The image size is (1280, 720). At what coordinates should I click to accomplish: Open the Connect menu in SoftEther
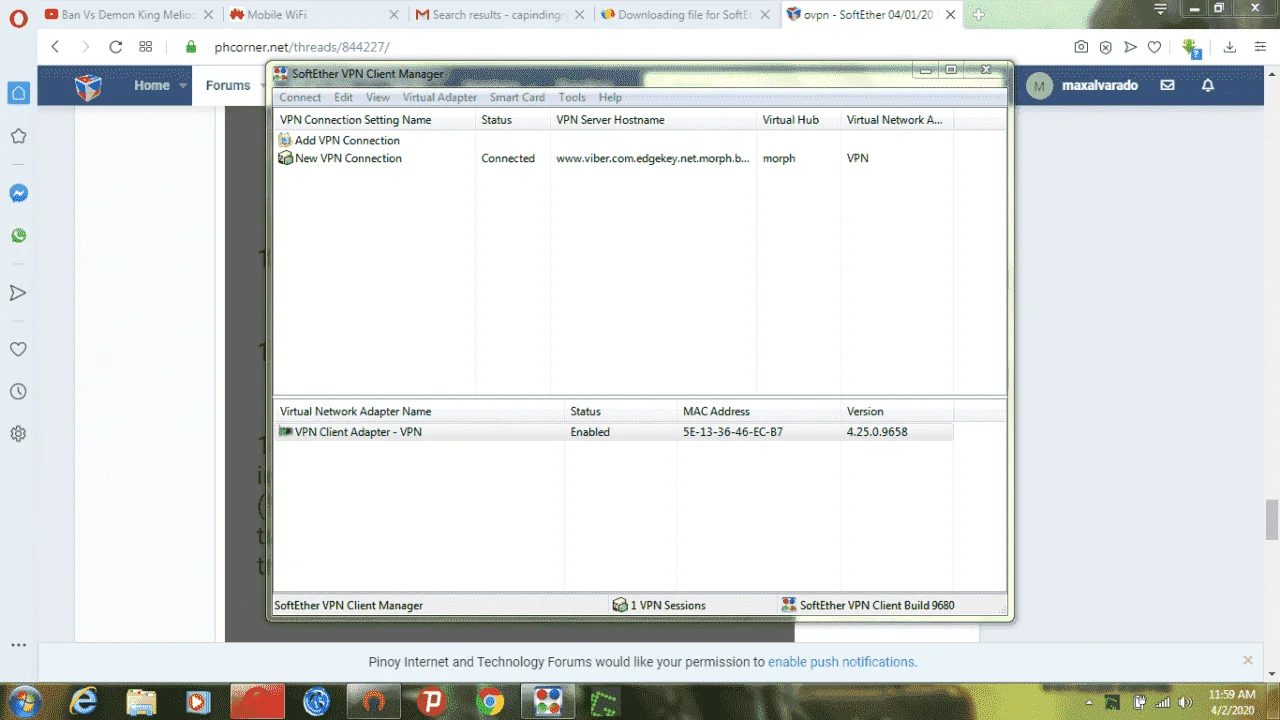coord(300,97)
